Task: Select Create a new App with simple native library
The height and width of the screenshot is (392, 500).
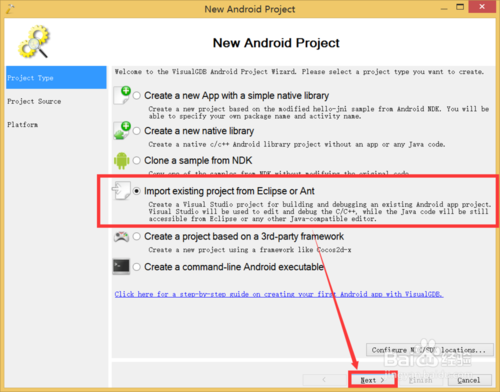Action: pyautogui.click(x=137, y=96)
